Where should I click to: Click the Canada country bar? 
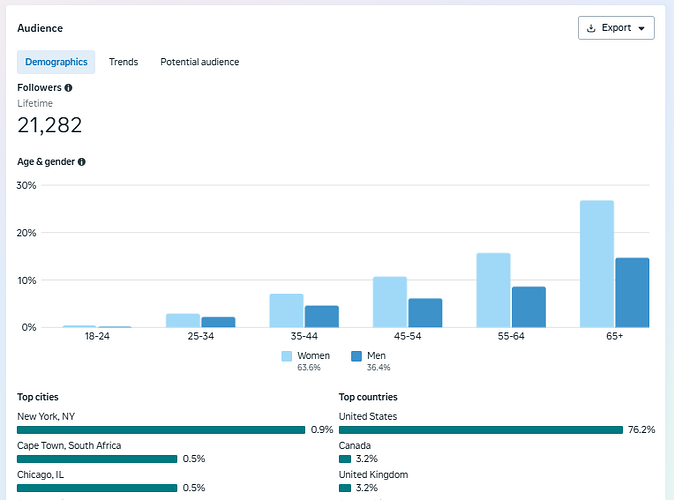click(345, 459)
